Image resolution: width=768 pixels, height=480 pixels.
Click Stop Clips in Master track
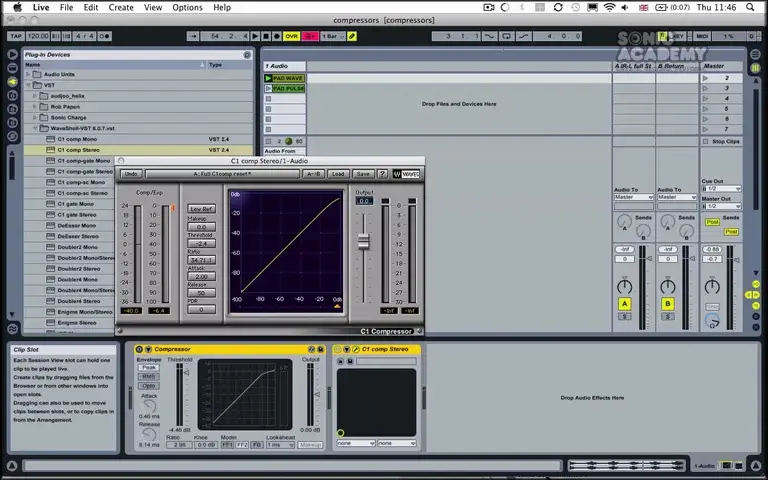coord(721,142)
